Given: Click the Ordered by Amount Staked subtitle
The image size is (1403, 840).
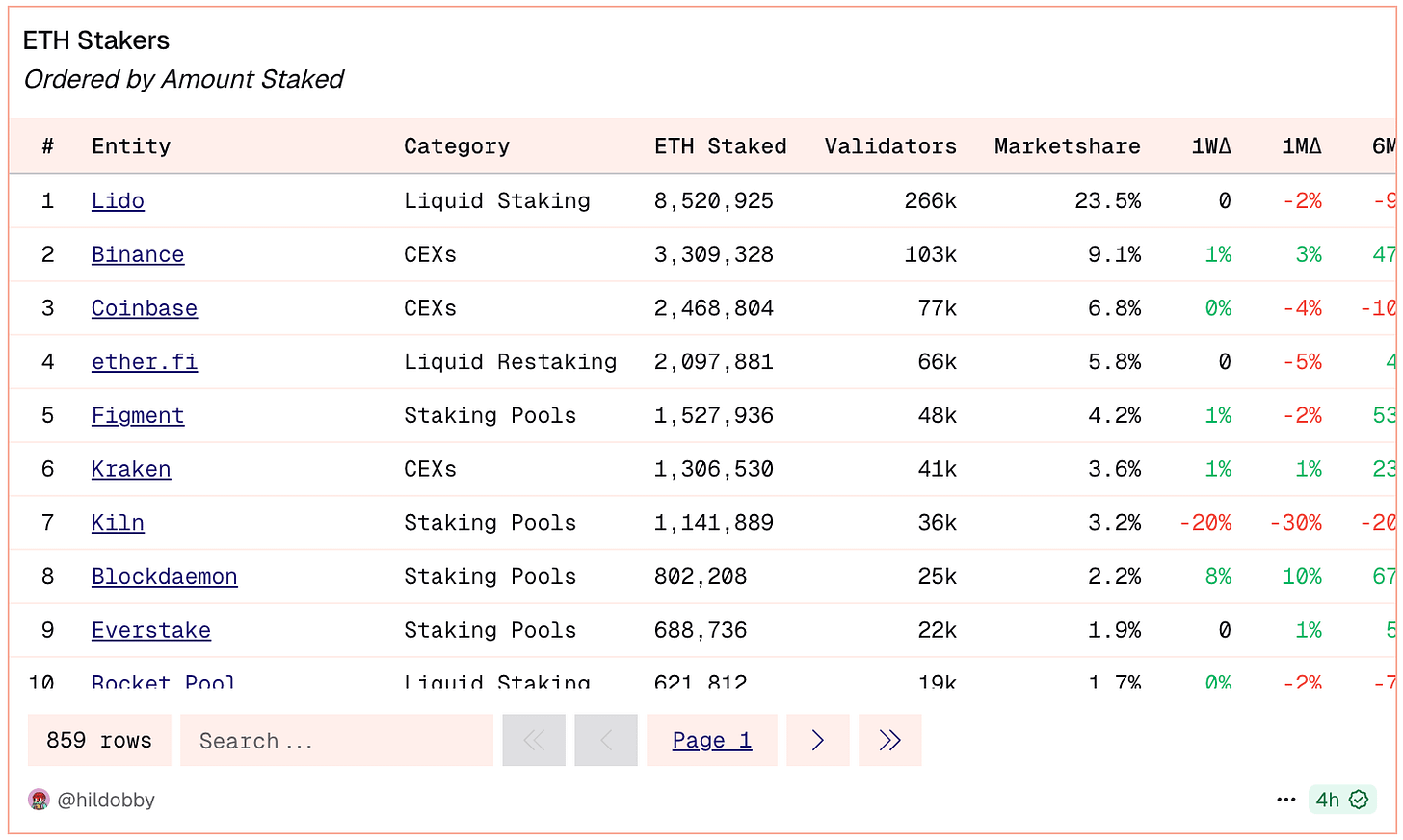Looking at the screenshot, I should [183, 79].
